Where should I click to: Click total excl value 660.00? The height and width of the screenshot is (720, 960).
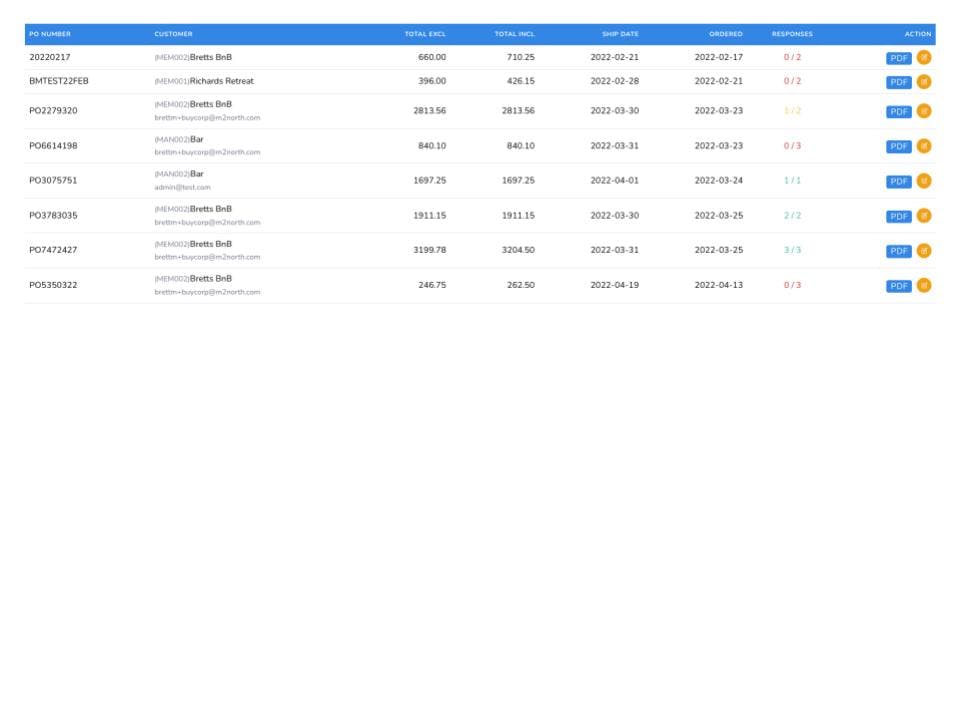[432, 57]
